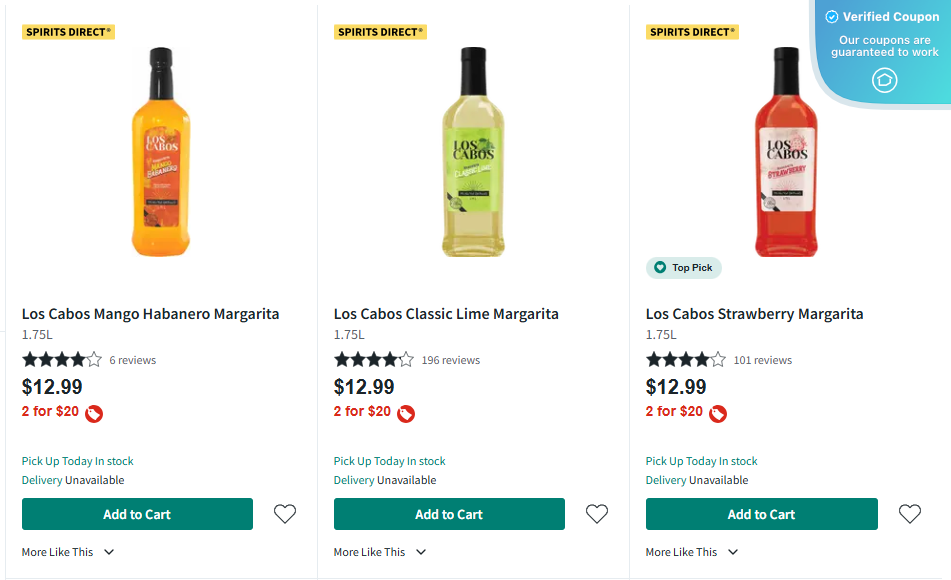Click Mango Habanero star rating
The image size is (951, 580).
[62, 360]
